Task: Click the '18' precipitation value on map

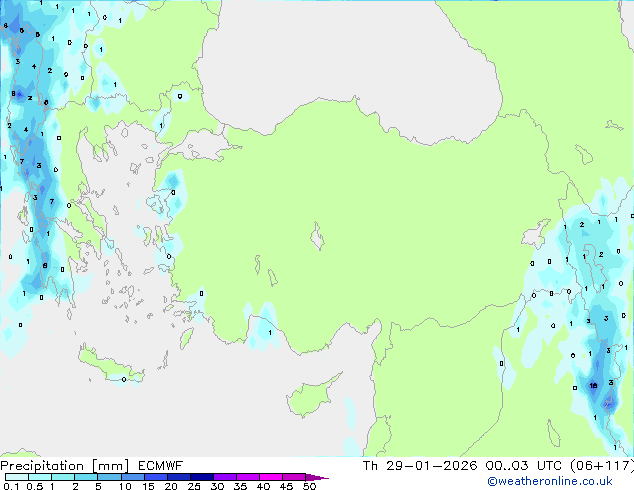Action: [593, 386]
